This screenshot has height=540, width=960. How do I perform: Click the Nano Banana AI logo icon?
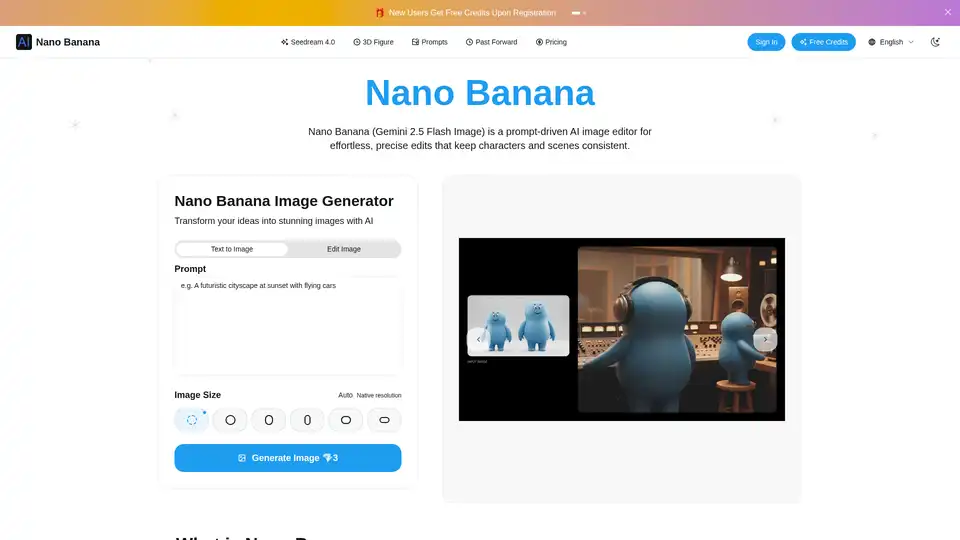coord(24,42)
